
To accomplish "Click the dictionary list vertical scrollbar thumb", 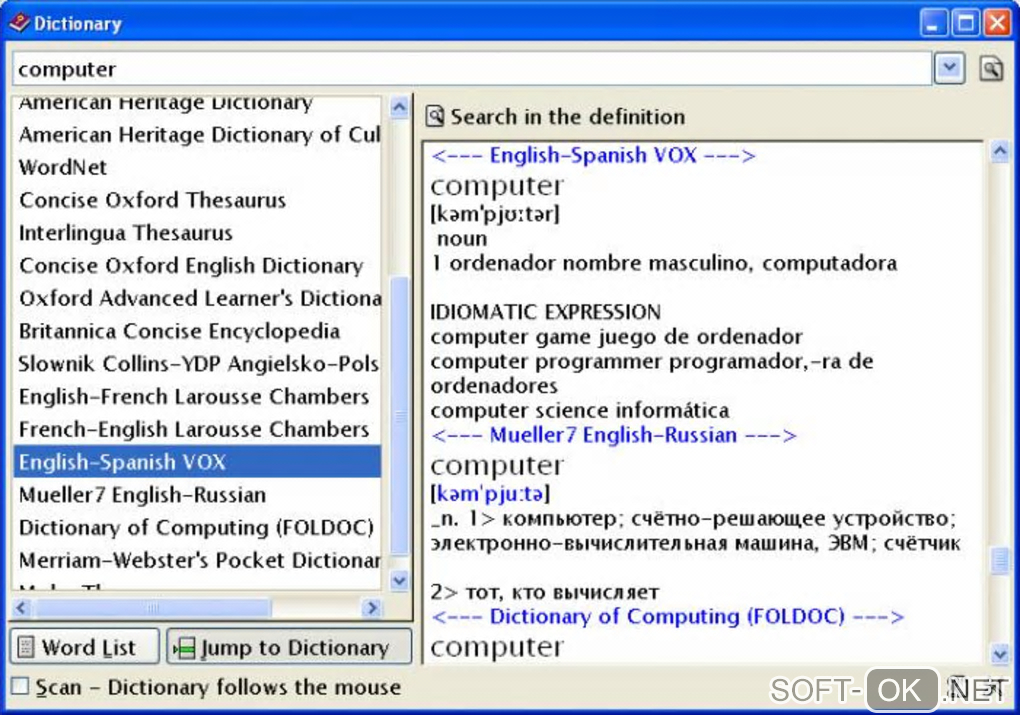I will tap(399, 416).
